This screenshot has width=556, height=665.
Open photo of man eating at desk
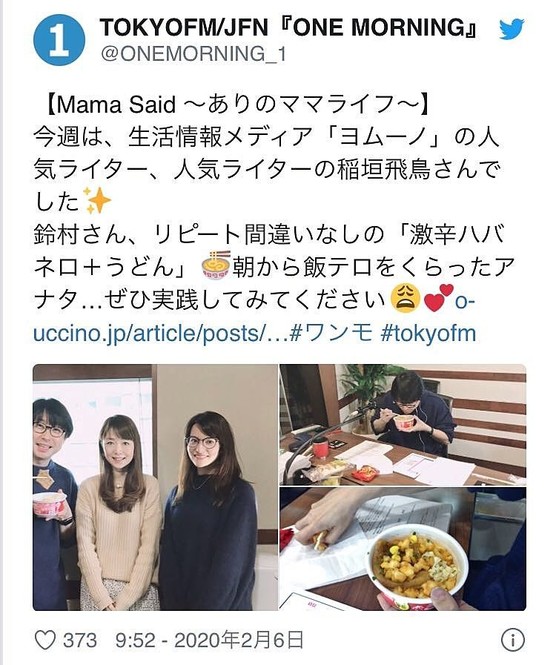[x=402, y=425]
